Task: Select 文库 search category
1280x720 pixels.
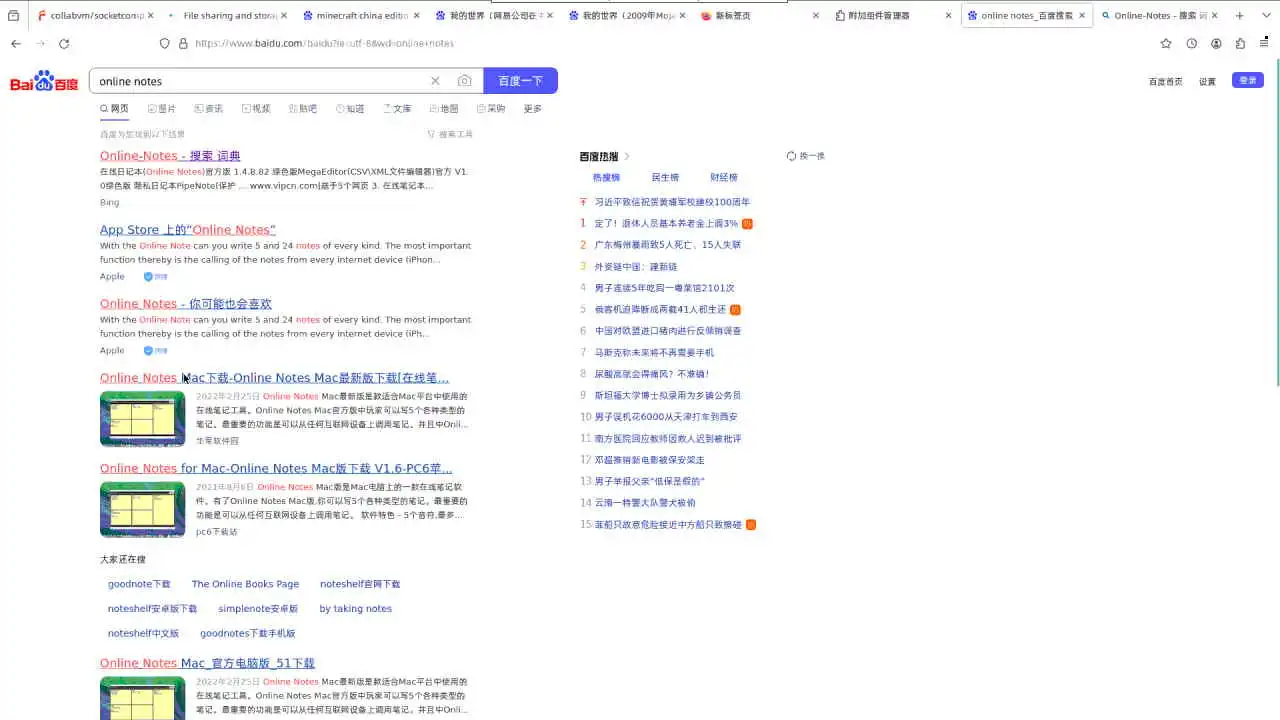Action: [x=397, y=108]
